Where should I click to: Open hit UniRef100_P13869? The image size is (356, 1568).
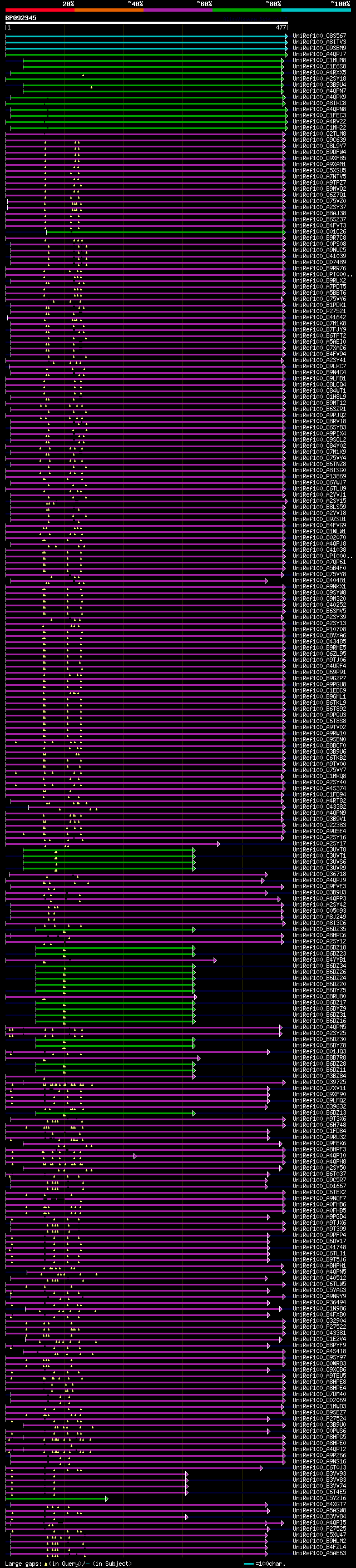click(x=319, y=476)
